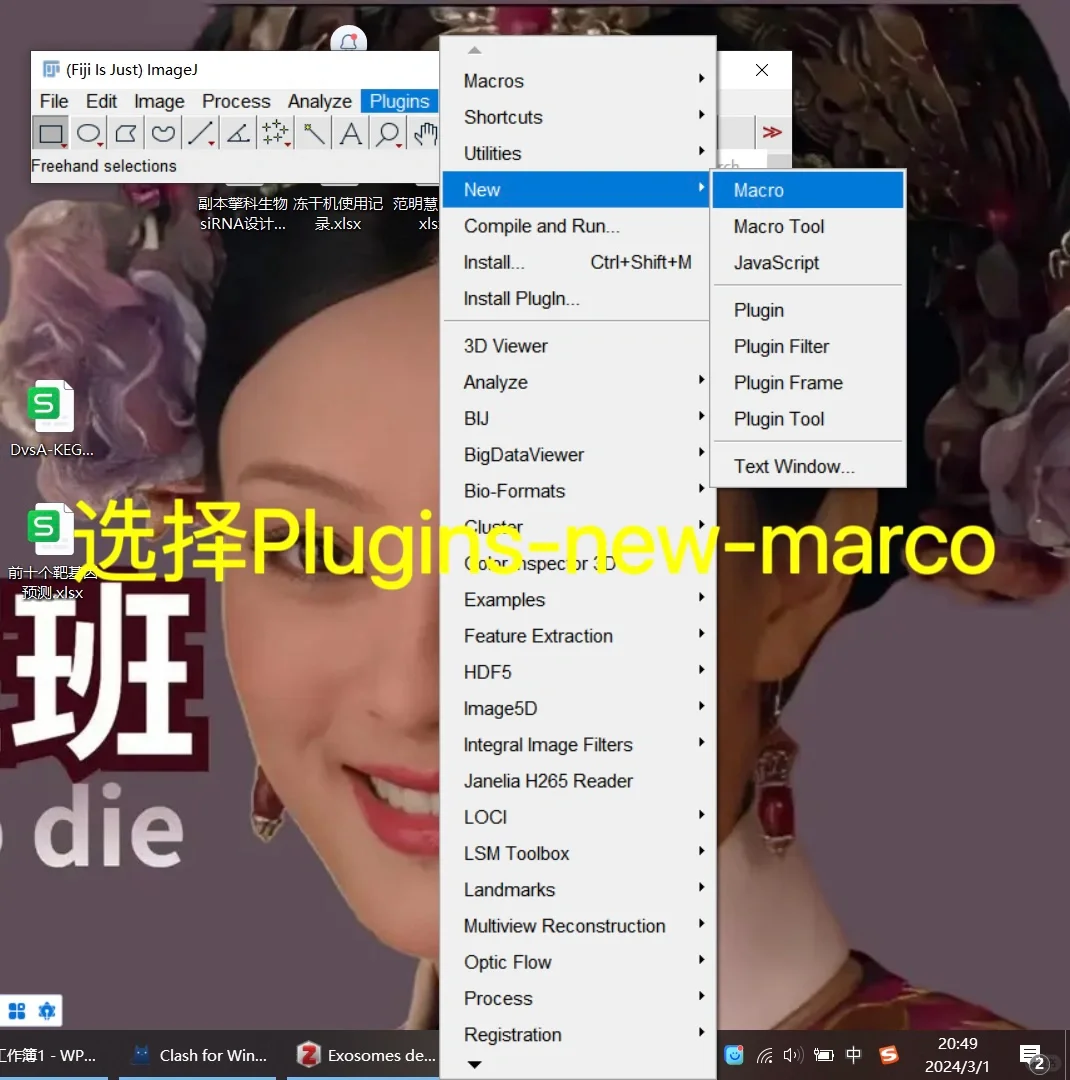Select the Text tool
Image resolution: width=1070 pixels, height=1080 pixels.
(350, 132)
